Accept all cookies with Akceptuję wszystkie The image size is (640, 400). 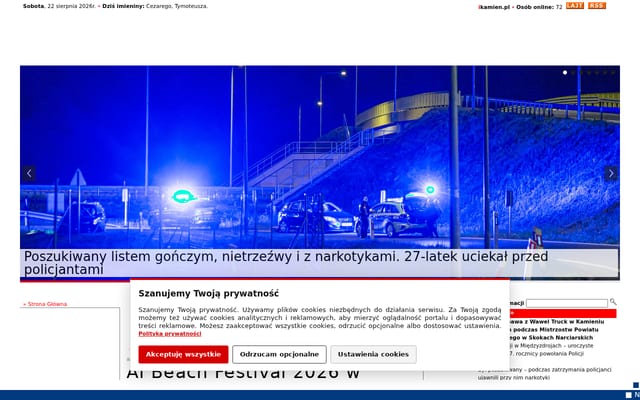[x=183, y=354]
